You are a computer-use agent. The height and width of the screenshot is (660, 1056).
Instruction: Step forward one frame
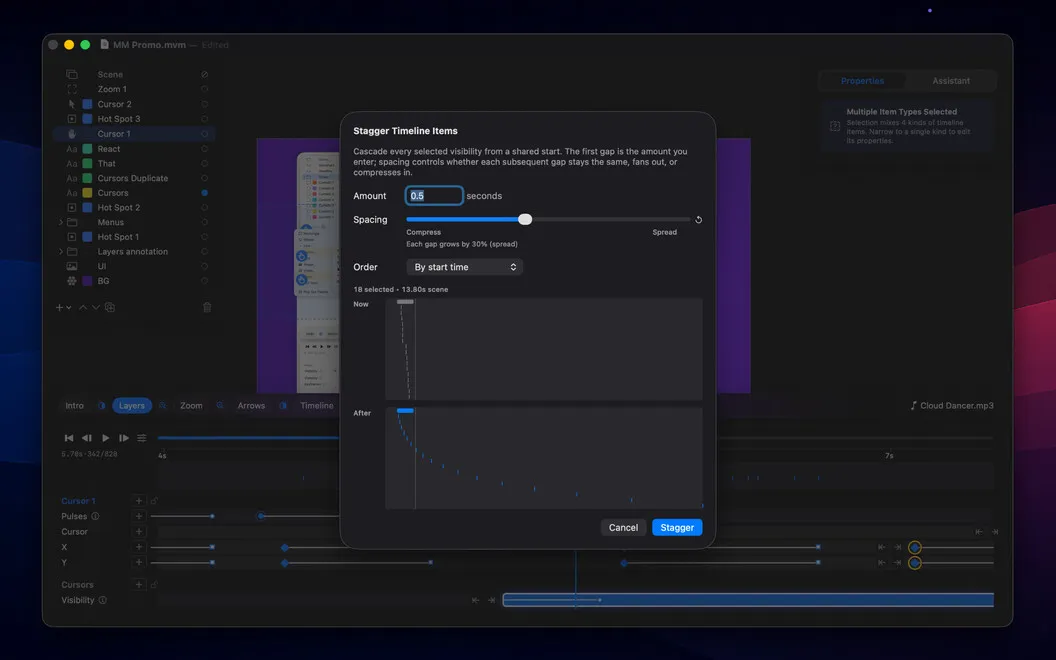(124, 438)
